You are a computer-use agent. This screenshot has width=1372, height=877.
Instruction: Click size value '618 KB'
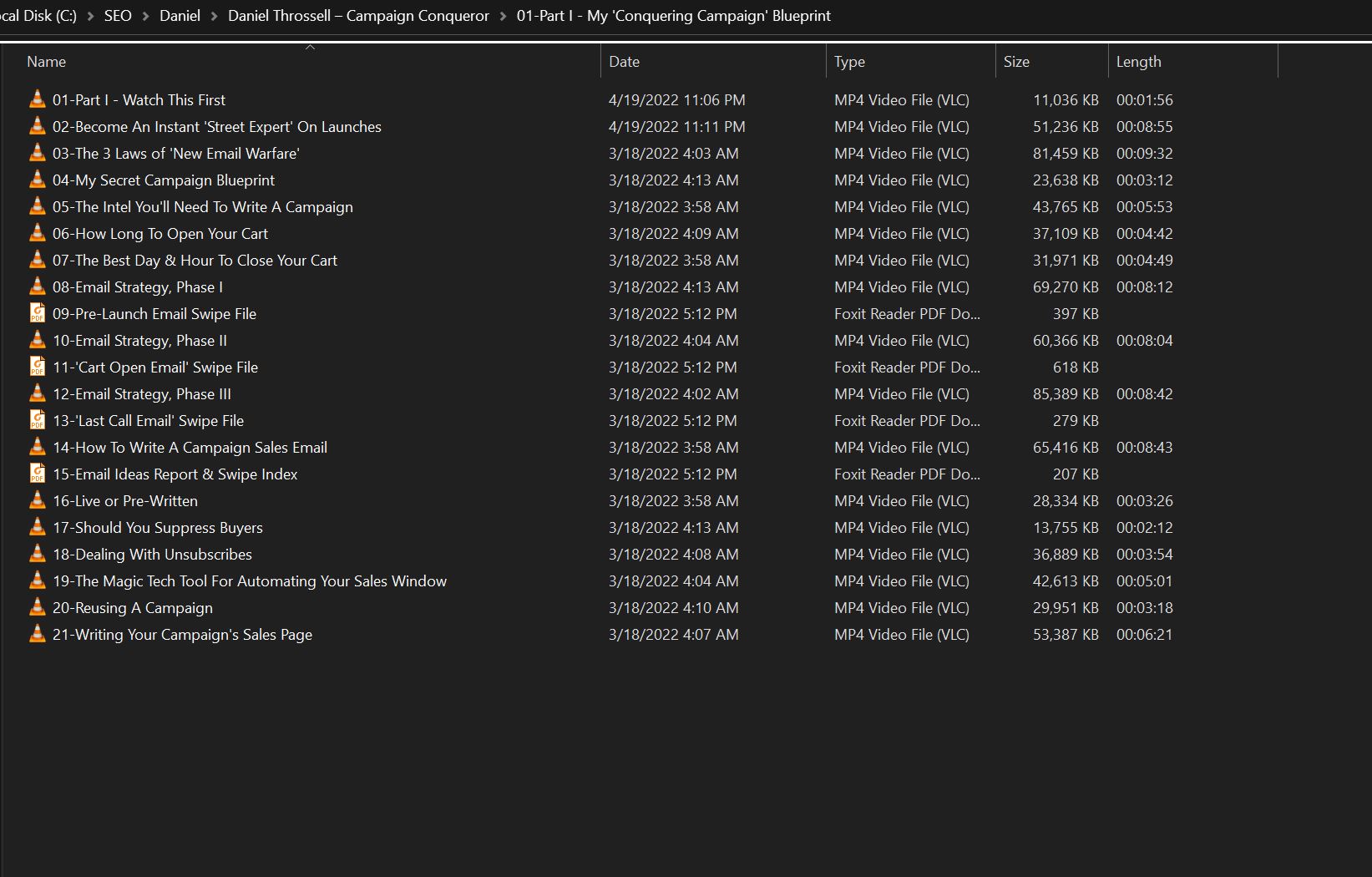1076,367
